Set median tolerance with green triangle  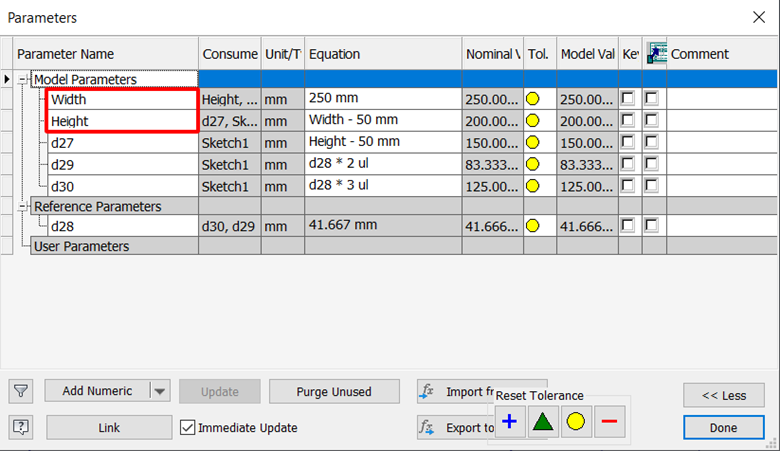click(x=543, y=422)
